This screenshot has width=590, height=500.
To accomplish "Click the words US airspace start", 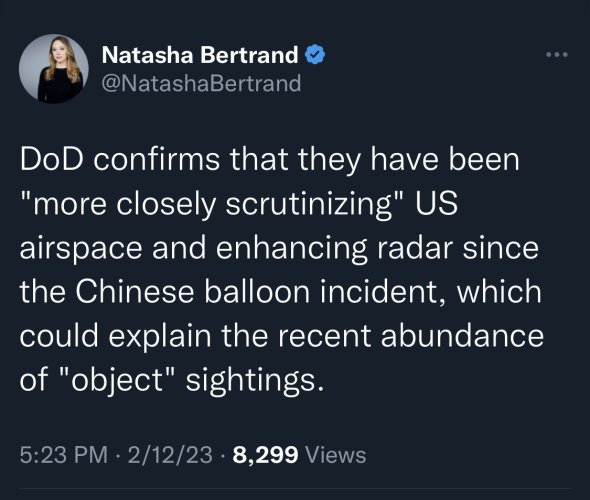I will tap(436, 204).
